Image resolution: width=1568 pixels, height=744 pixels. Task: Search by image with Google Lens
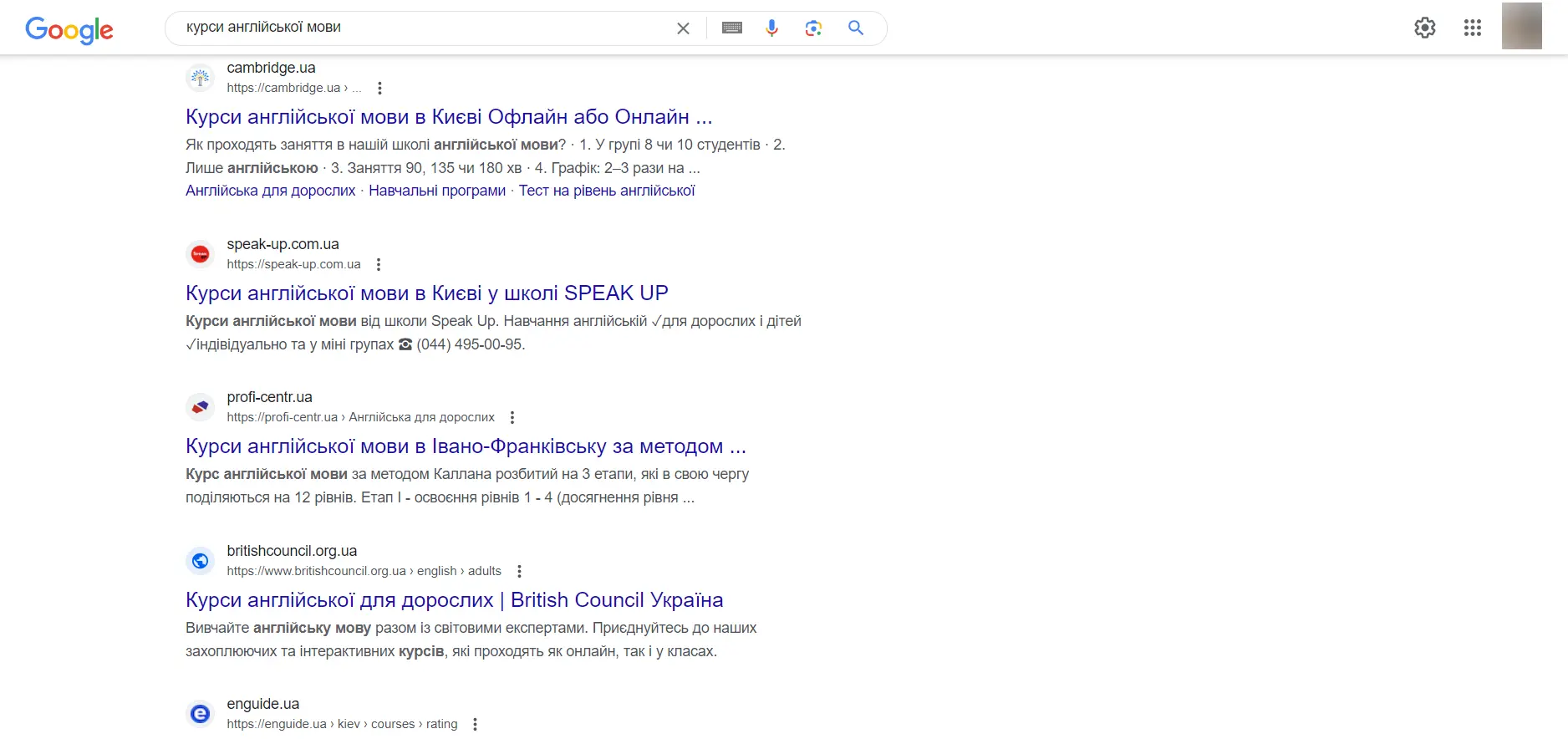point(813,28)
